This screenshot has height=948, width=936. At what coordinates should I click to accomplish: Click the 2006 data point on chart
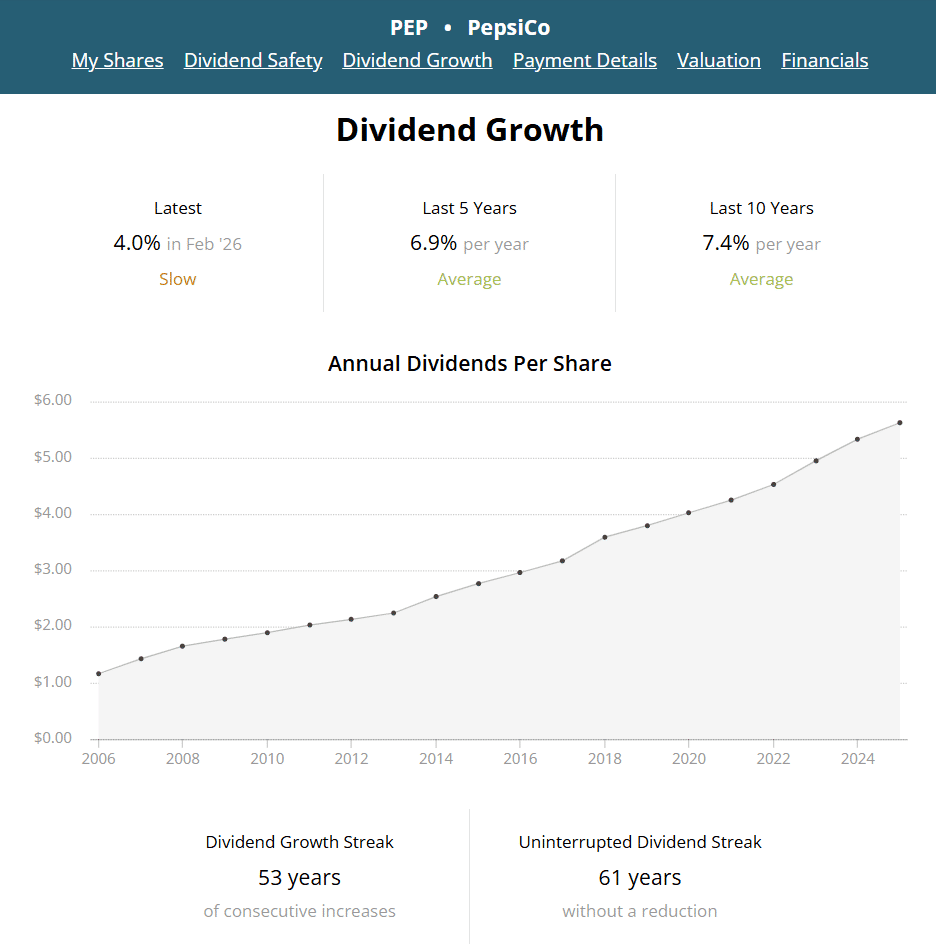coord(99,674)
